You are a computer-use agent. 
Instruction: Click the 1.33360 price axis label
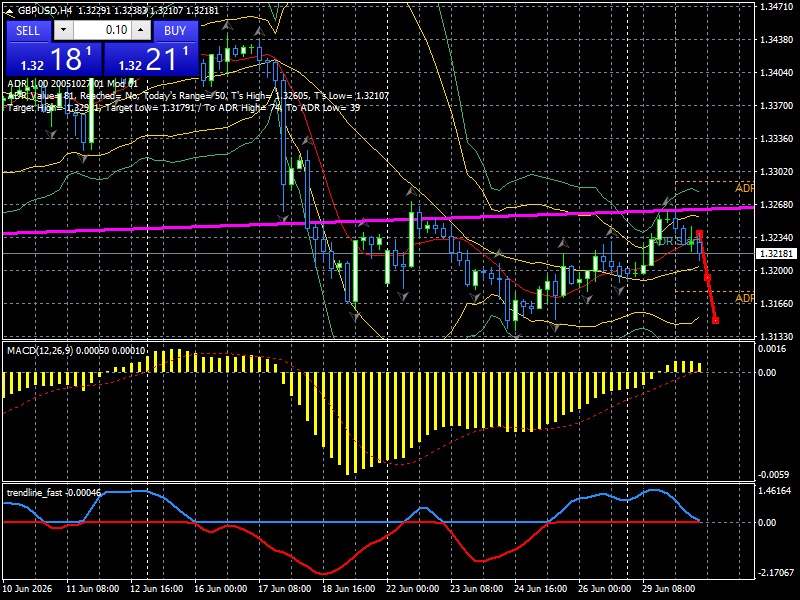(776, 139)
